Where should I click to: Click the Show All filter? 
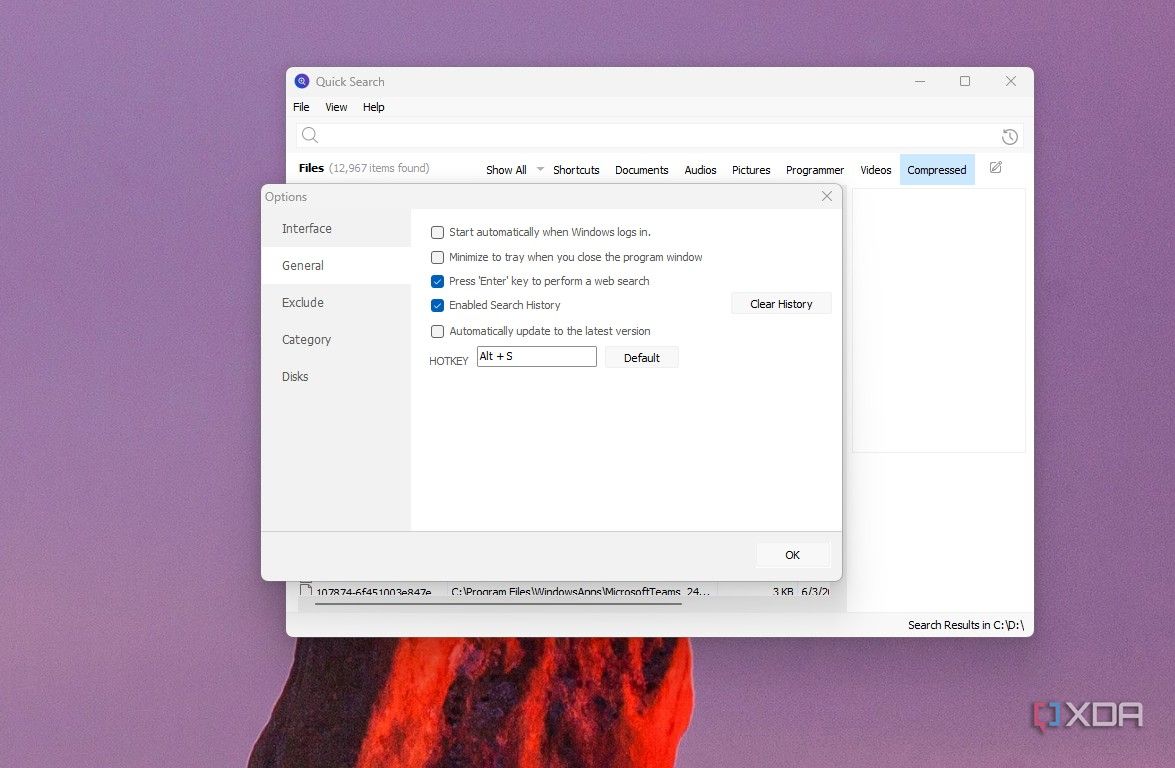(506, 170)
